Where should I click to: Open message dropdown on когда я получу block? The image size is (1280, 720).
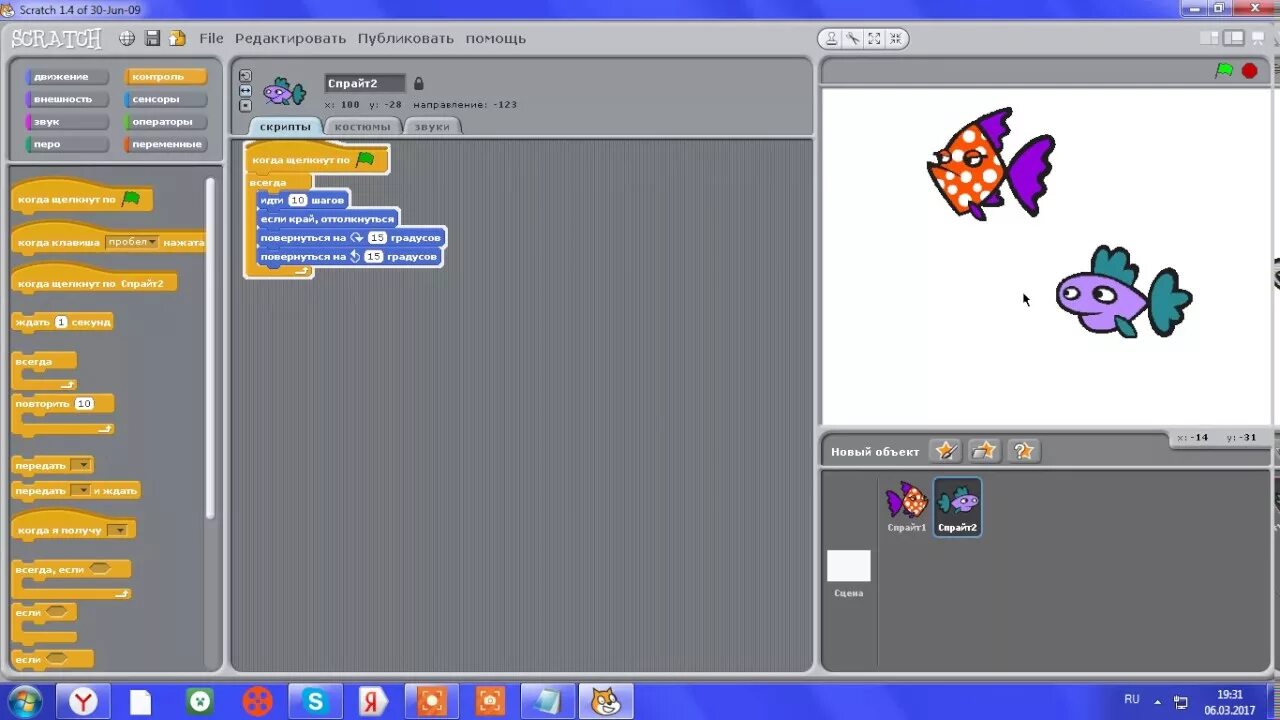[x=118, y=530]
